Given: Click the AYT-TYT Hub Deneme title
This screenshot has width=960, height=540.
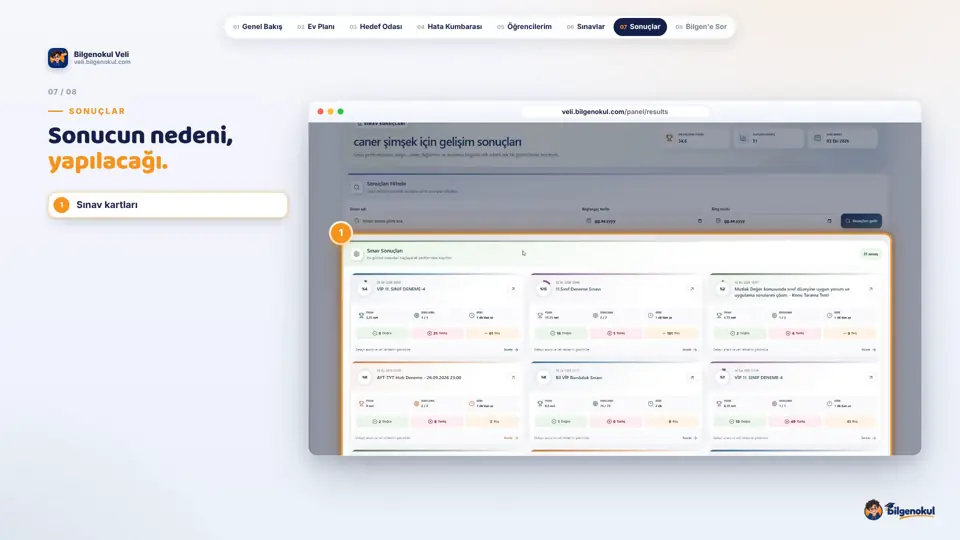Looking at the screenshot, I should point(419,378).
